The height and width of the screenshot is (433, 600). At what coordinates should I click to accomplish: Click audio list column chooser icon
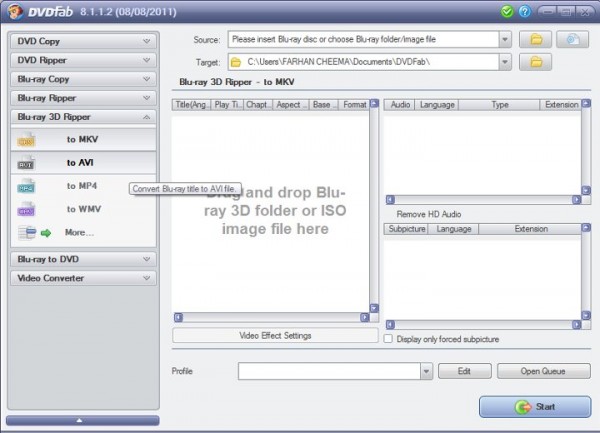coord(586,103)
